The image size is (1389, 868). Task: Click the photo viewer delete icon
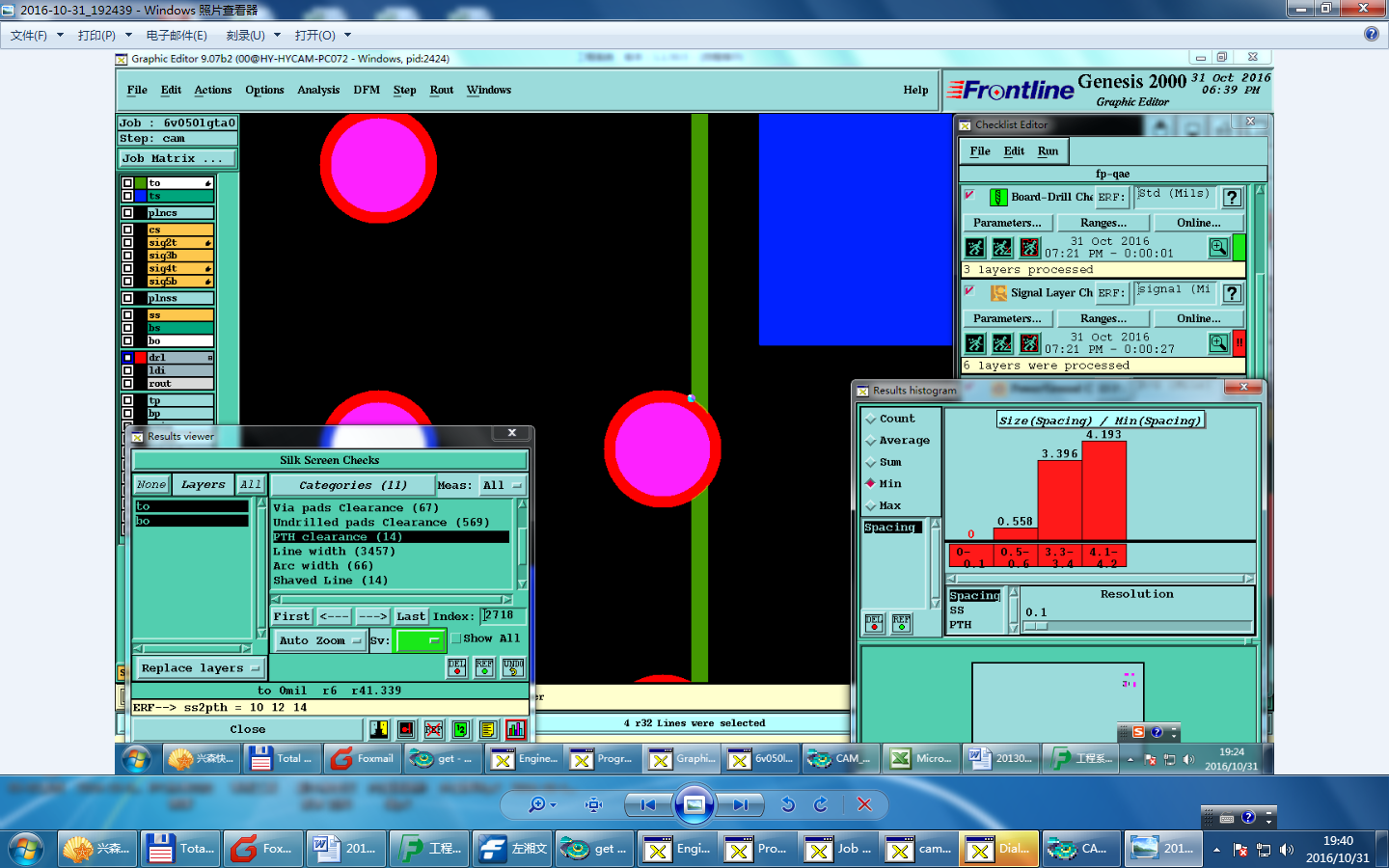click(x=864, y=804)
